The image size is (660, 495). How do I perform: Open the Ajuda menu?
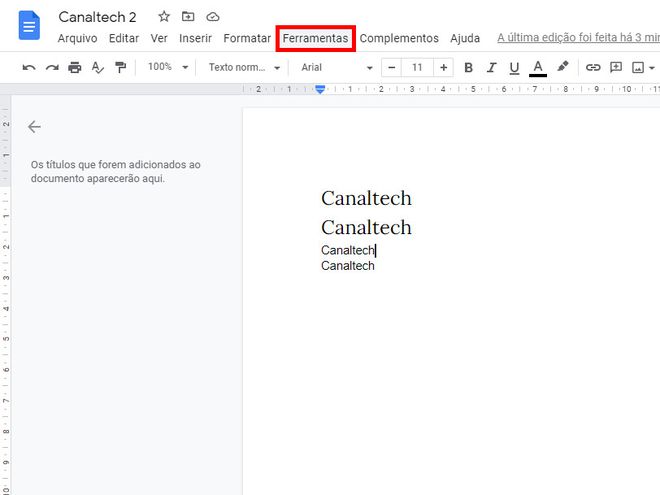pyautogui.click(x=465, y=38)
